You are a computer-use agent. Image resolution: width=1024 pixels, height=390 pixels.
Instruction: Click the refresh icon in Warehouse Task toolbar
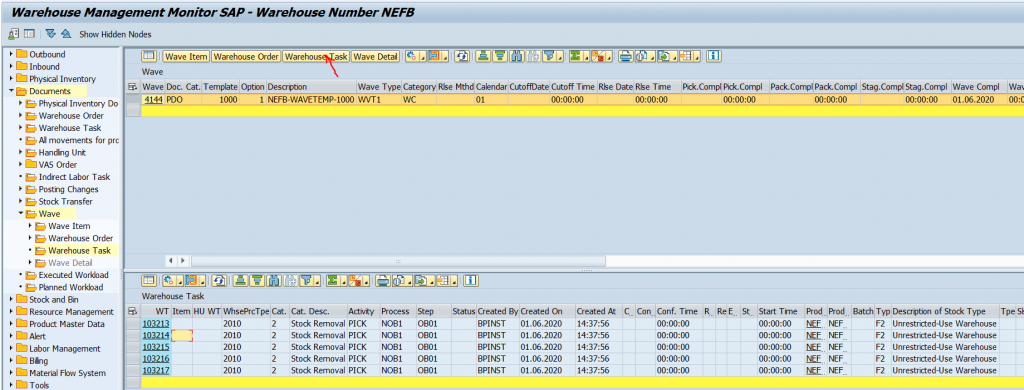tap(219, 280)
